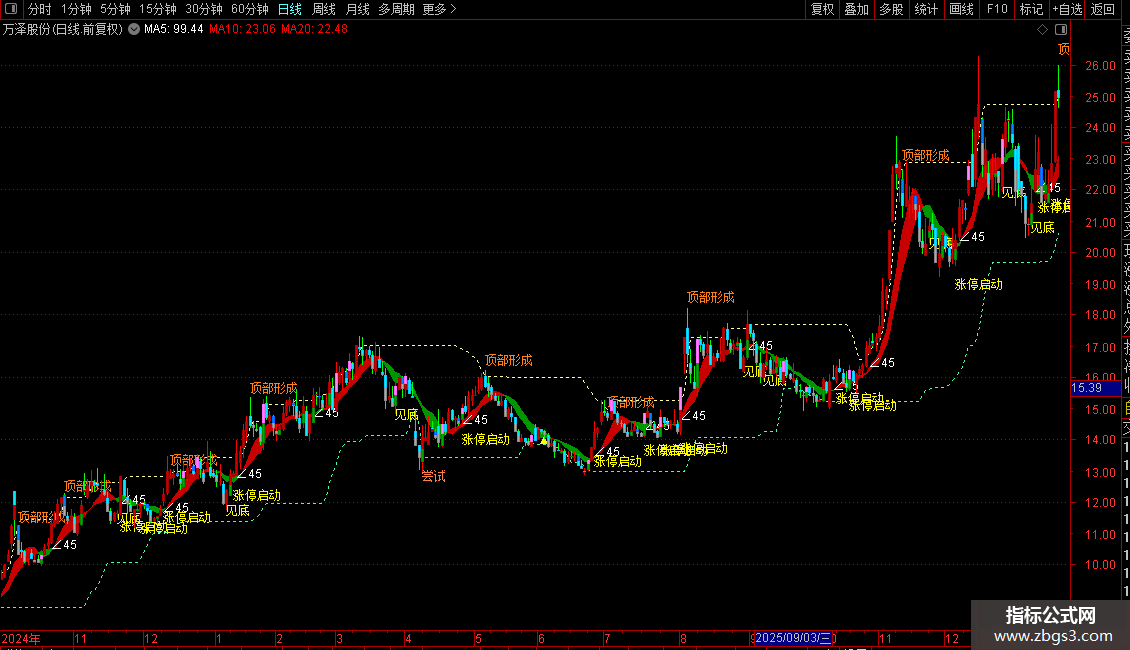Open the 复权 adjustment options
Viewport: 1130px width, 650px height.
point(822,9)
